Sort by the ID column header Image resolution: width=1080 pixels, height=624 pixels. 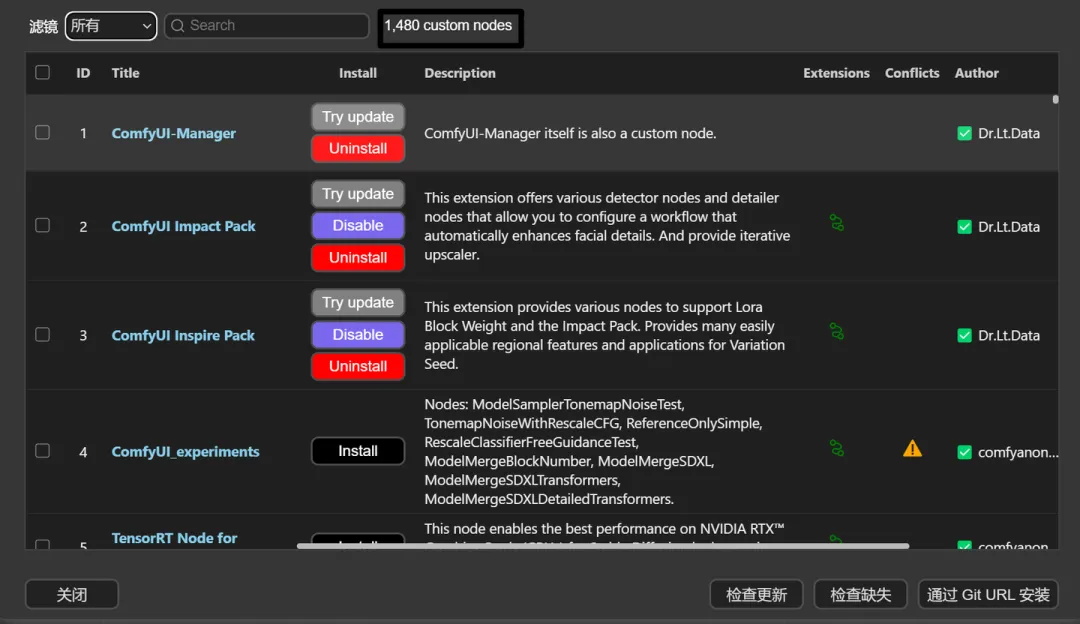point(83,73)
